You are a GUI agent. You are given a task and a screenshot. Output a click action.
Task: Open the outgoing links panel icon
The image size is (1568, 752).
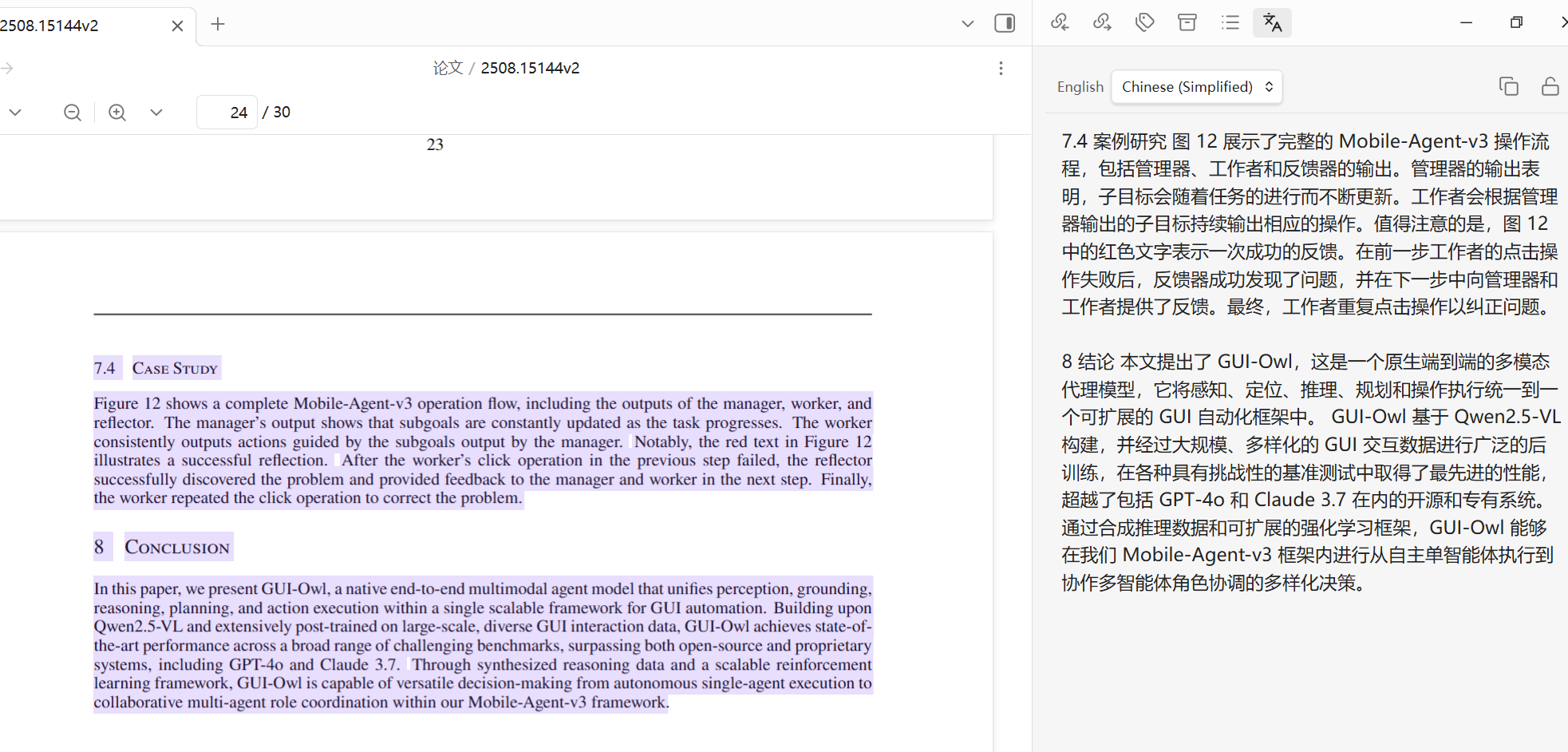[1102, 22]
